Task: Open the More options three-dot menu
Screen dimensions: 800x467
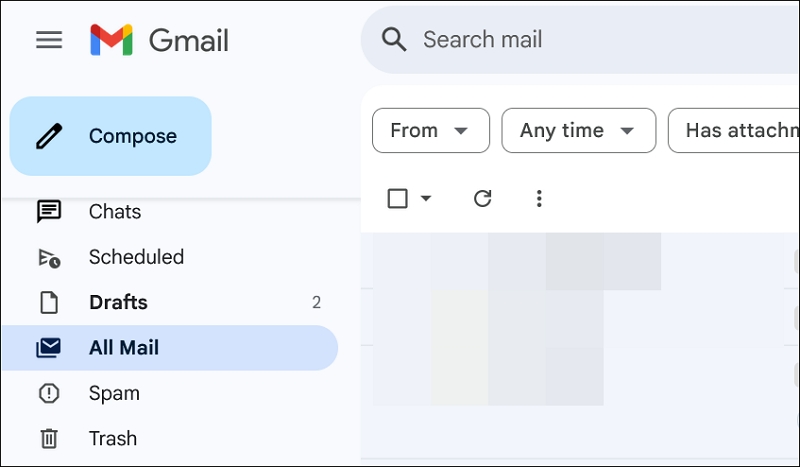Action: (x=539, y=199)
